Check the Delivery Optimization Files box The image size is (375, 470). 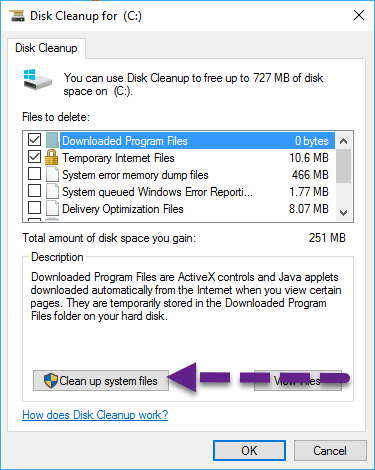[x=34, y=208]
